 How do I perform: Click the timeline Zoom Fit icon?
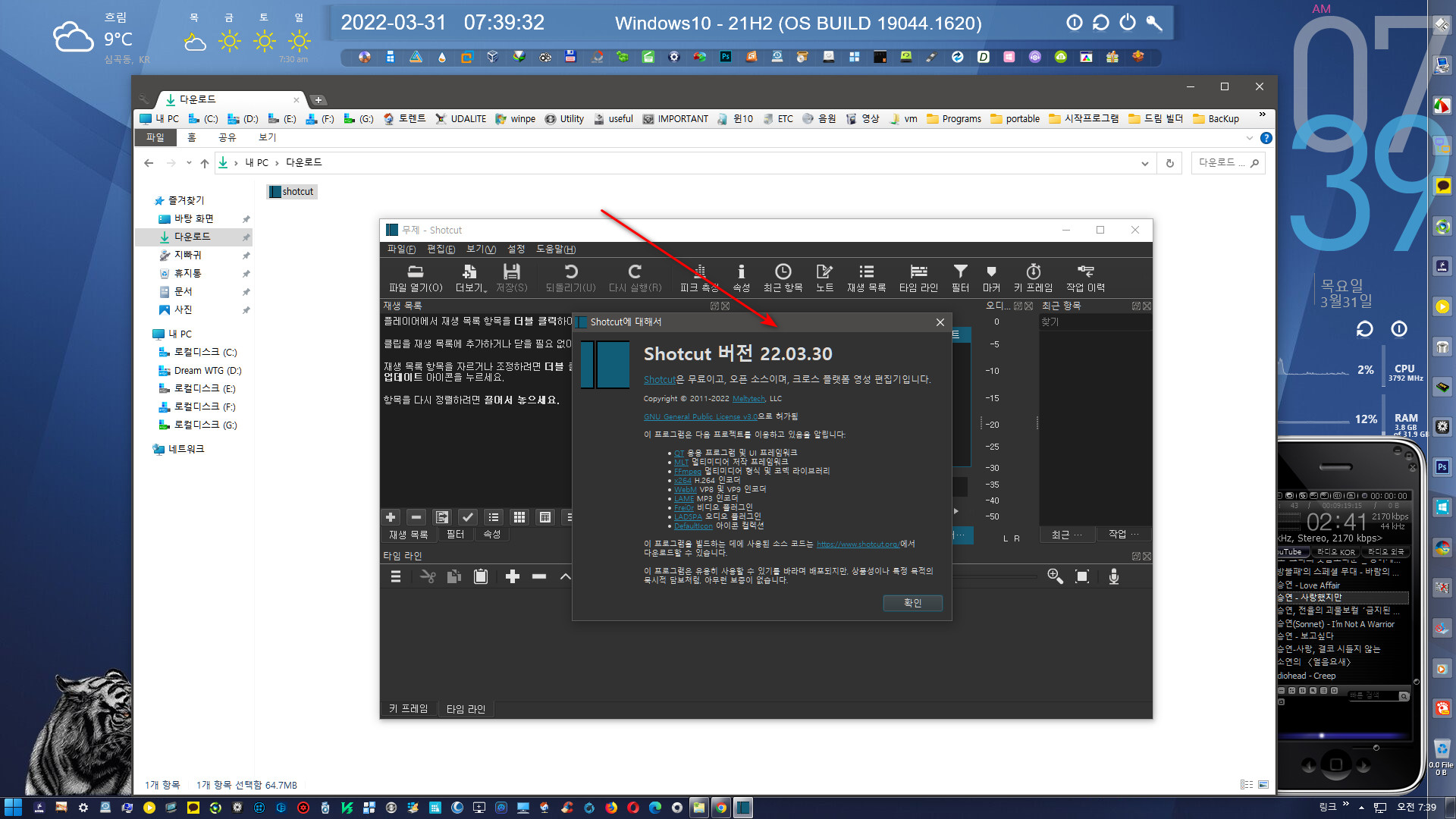coord(1082,576)
